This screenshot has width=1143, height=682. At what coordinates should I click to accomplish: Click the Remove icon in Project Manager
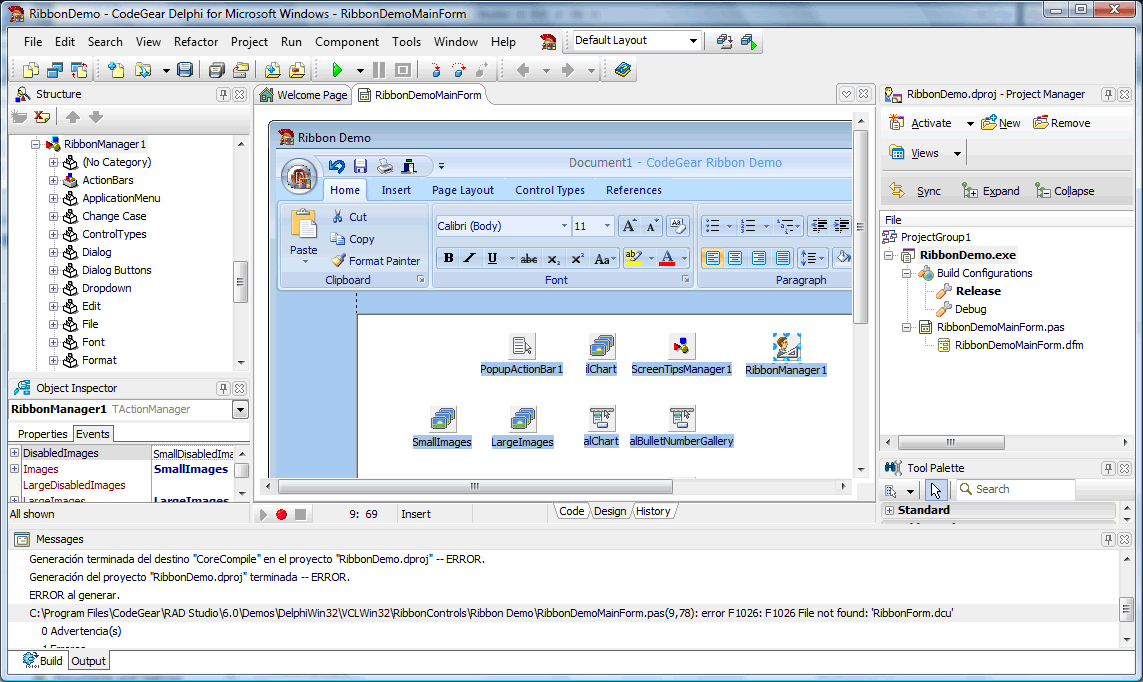point(1041,123)
